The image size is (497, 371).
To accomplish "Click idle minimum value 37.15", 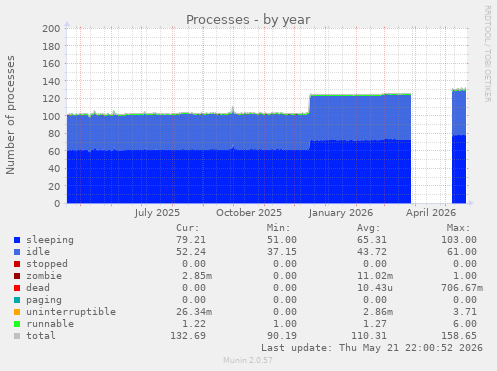I will (282, 252).
